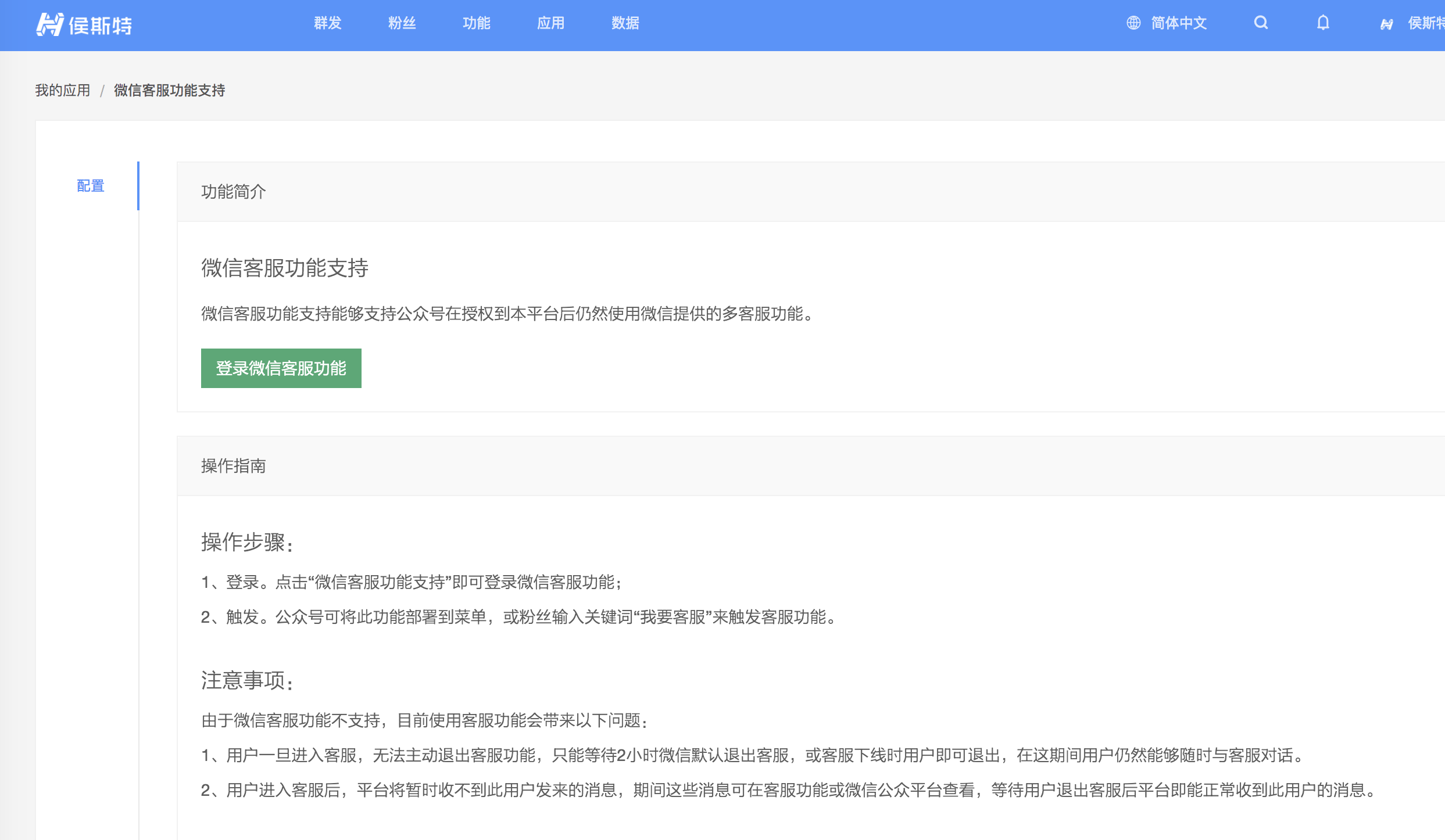1445x840 pixels.
Task: Click the large 微信客服功能支持 heading
Action: coord(285,268)
